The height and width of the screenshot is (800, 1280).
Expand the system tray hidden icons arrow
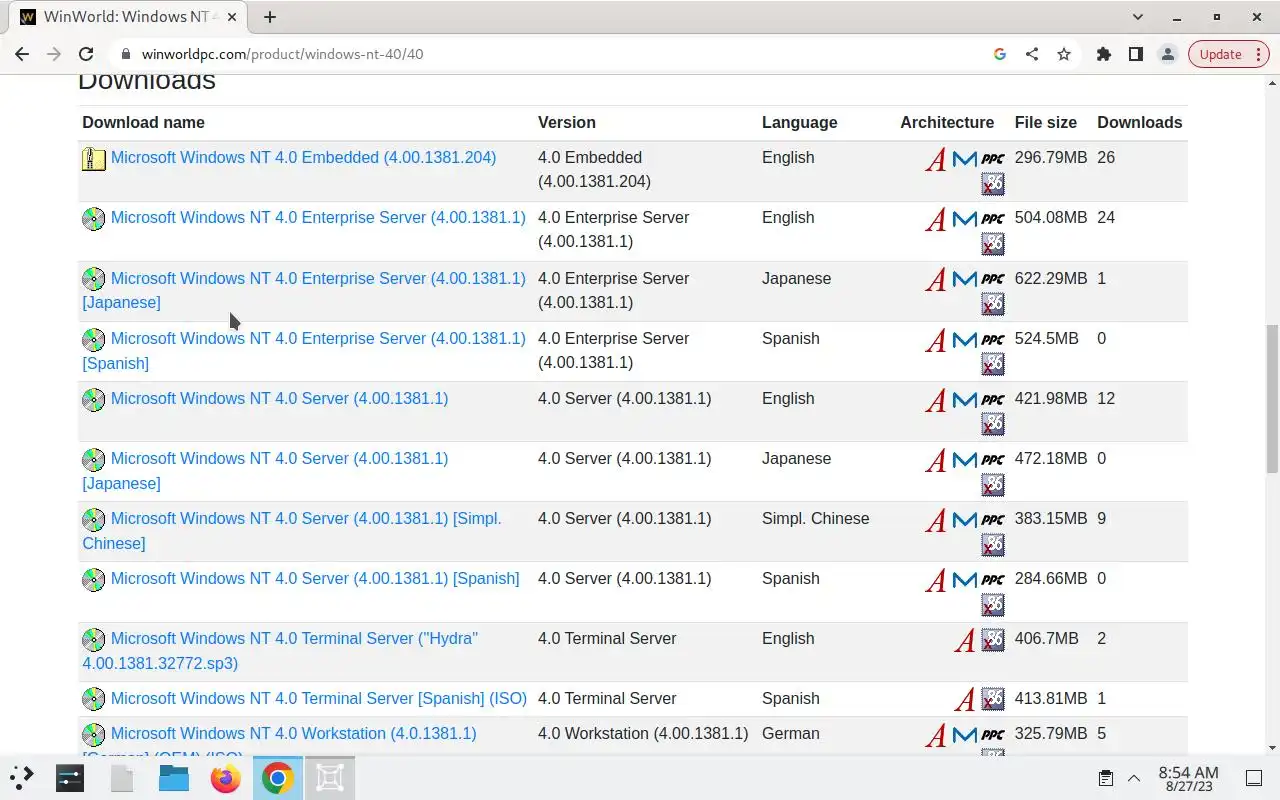pos(1134,778)
